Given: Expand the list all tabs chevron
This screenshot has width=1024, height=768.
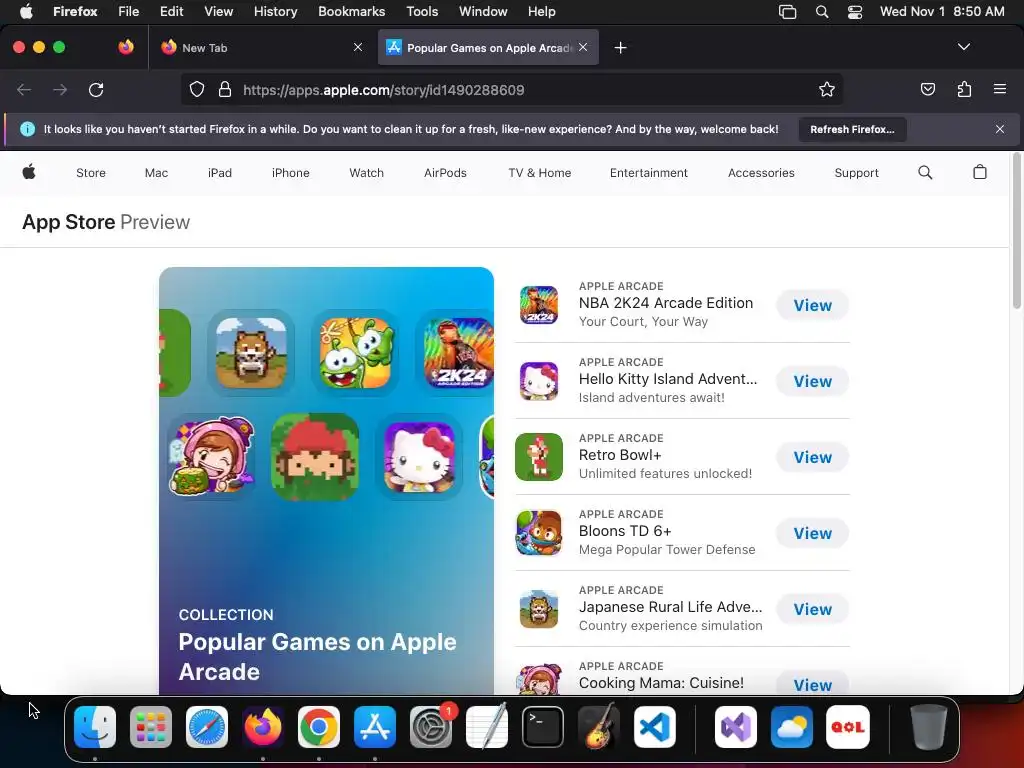Looking at the screenshot, I should (x=963, y=47).
